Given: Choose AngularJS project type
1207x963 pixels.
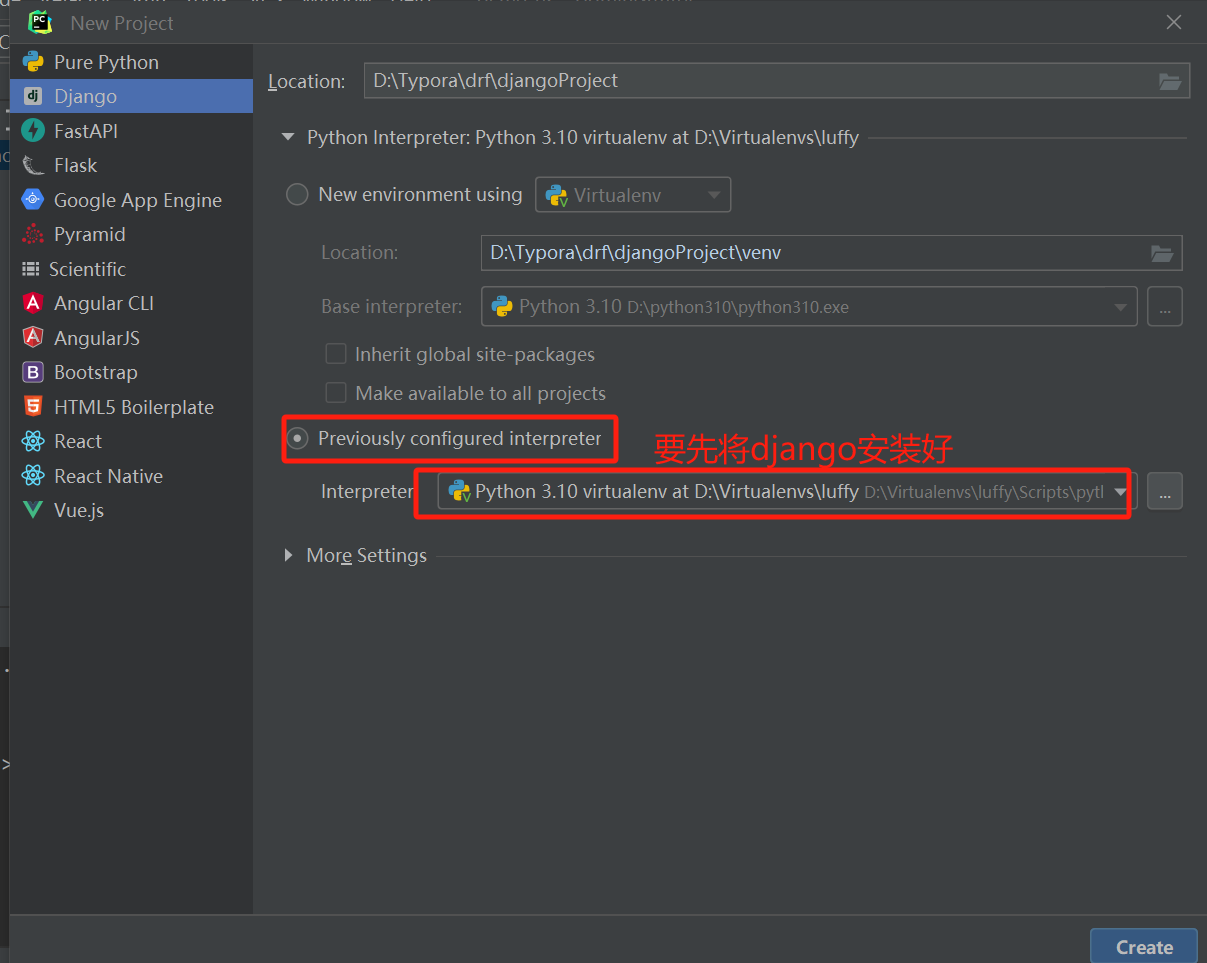Looking at the screenshot, I should click(131, 338).
